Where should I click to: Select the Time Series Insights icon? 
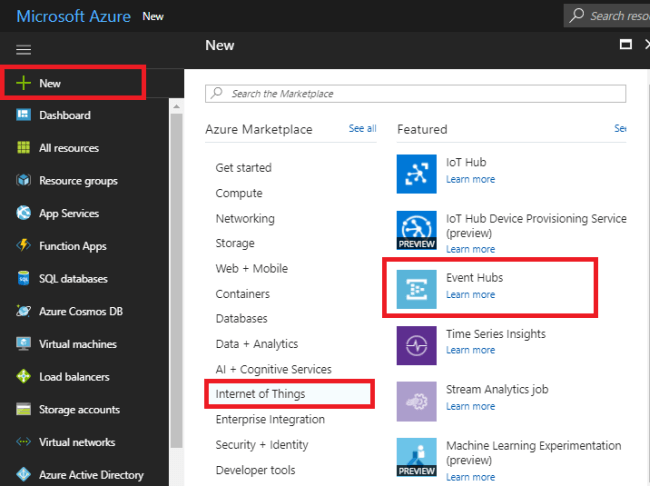tap(416, 345)
